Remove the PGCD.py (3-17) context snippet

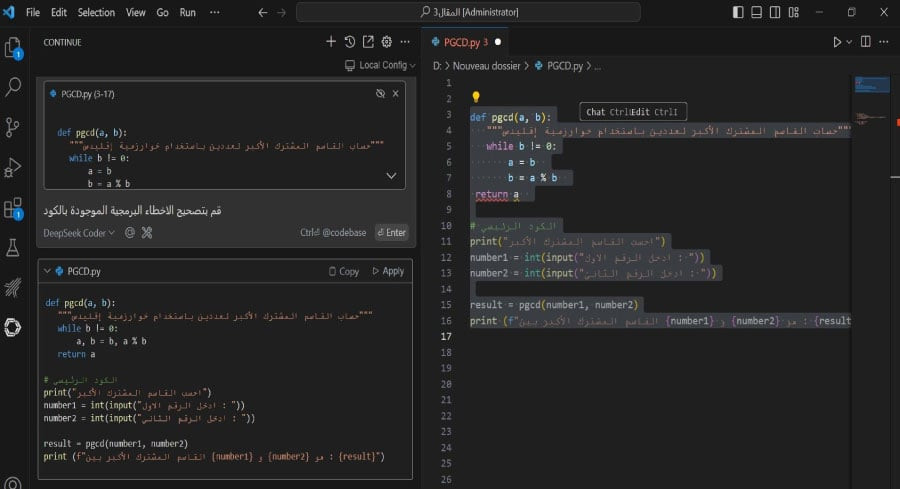click(395, 94)
